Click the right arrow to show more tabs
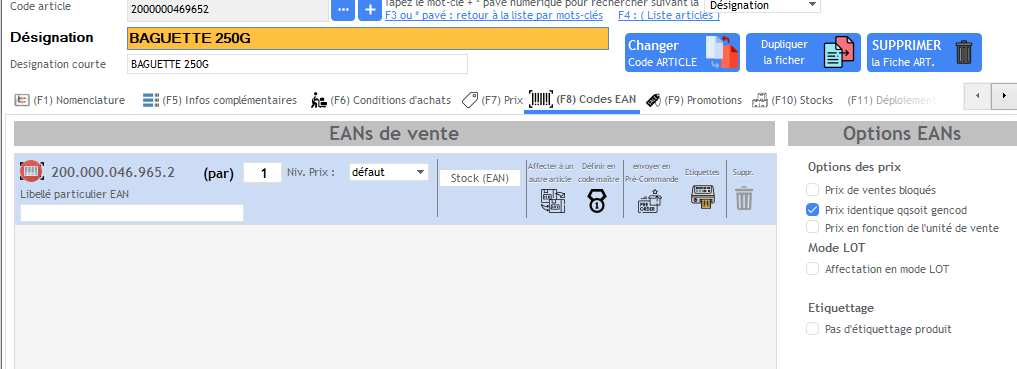 coord(1004,96)
